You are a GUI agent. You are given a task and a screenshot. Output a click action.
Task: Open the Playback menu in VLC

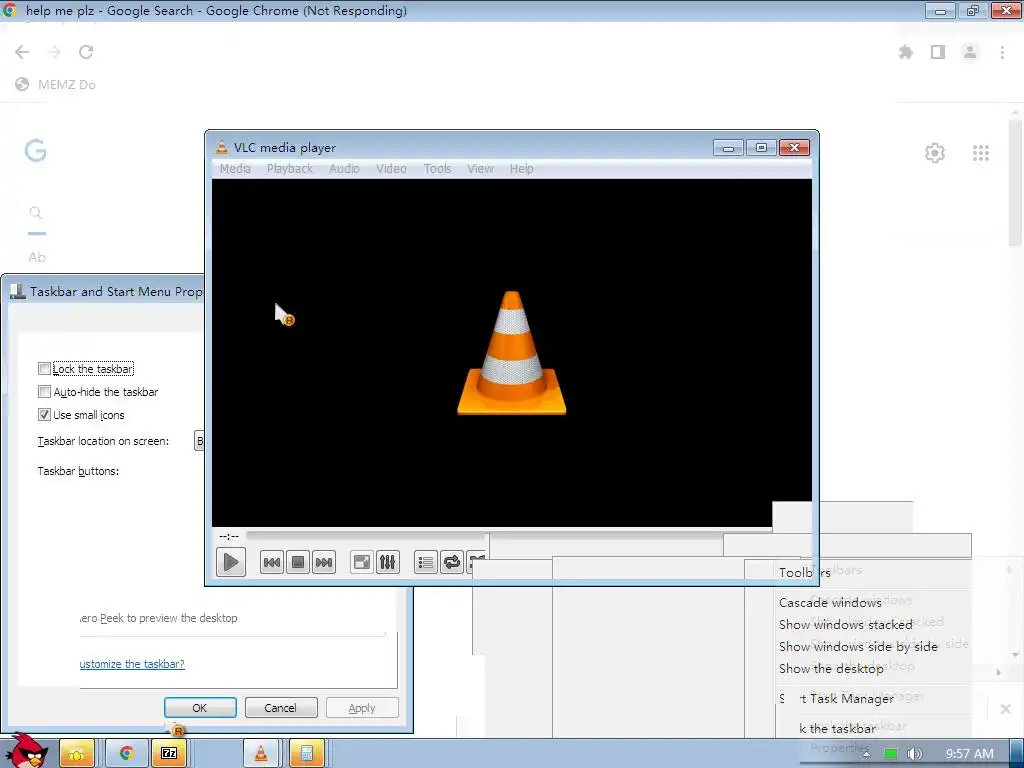(290, 168)
